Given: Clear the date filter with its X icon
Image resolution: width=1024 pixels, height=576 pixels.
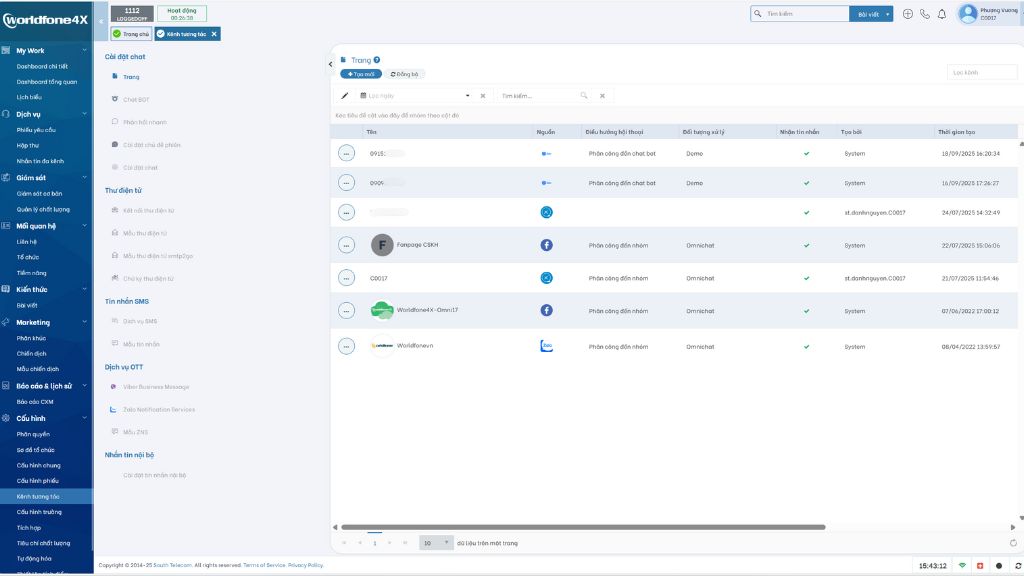Looking at the screenshot, I should [483, 96].
